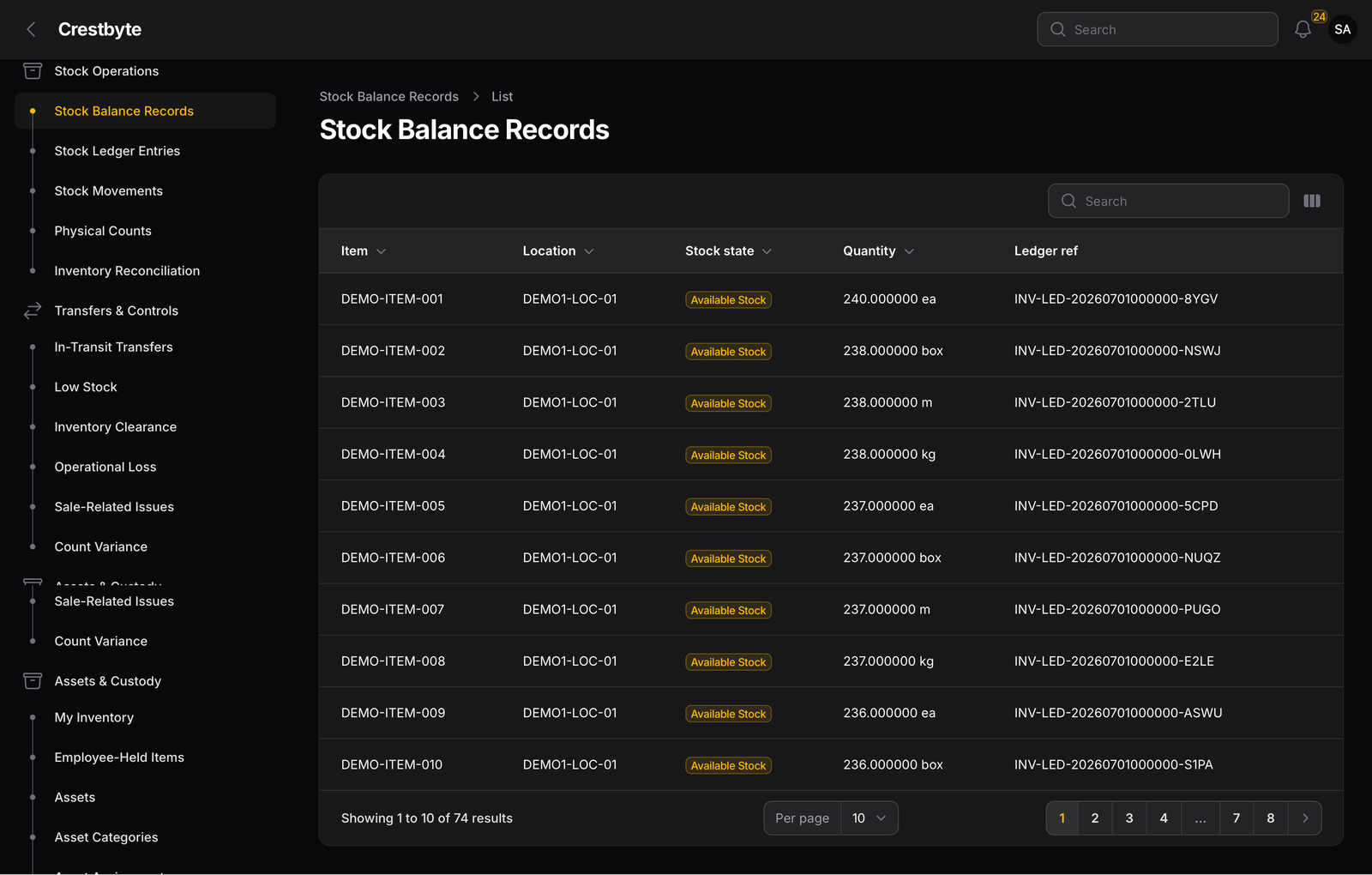The height and width of the screenshot is (875, 1372).
Task: Open Inventory Reconciliation
Action: click(127, 271)
